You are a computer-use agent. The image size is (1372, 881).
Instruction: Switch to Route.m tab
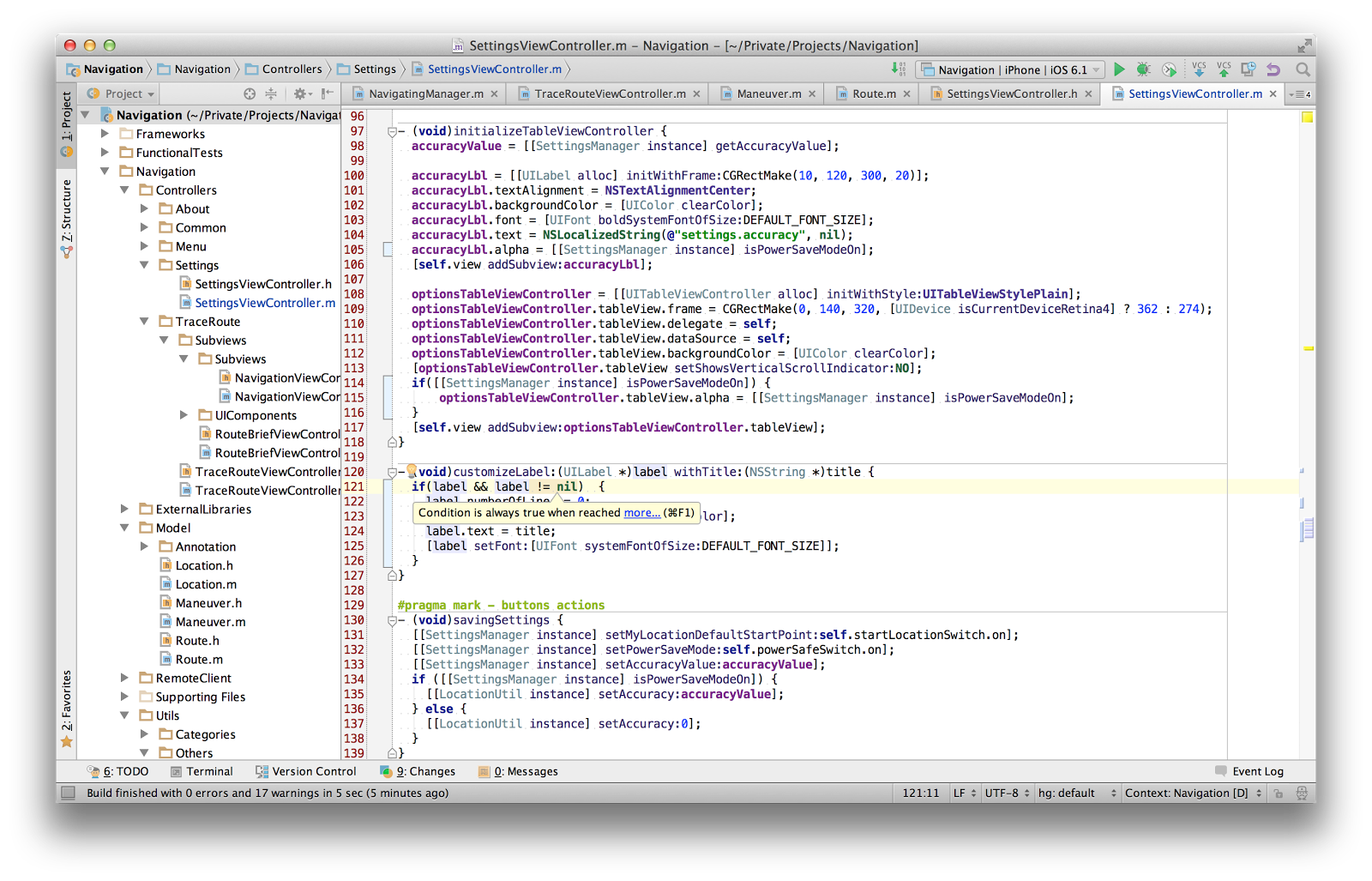click(874, 94)
